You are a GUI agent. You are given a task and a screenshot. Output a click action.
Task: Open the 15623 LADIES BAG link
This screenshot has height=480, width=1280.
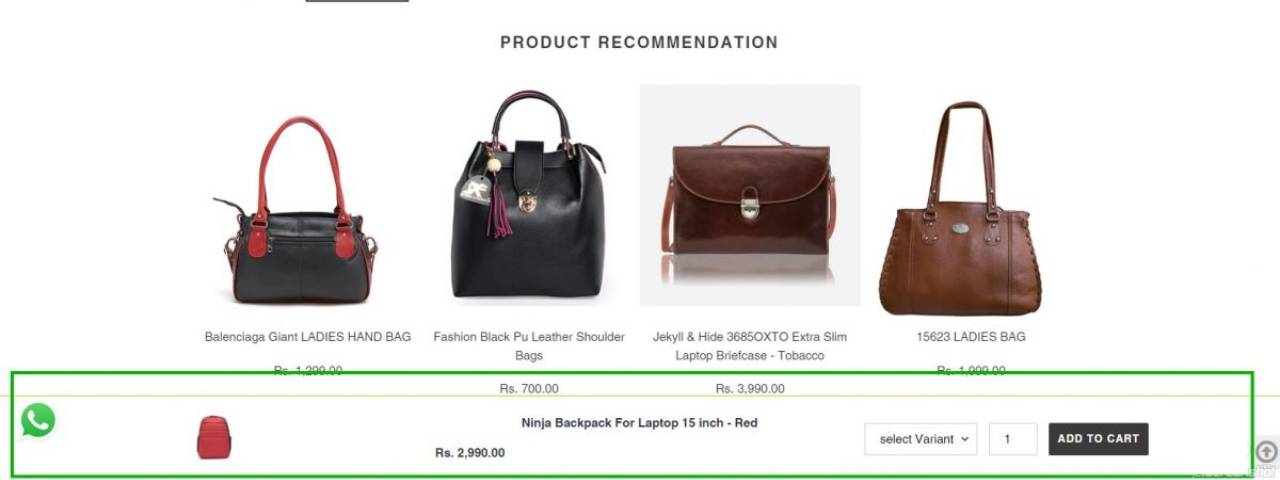pyautogui.click(x=971, y=337)
